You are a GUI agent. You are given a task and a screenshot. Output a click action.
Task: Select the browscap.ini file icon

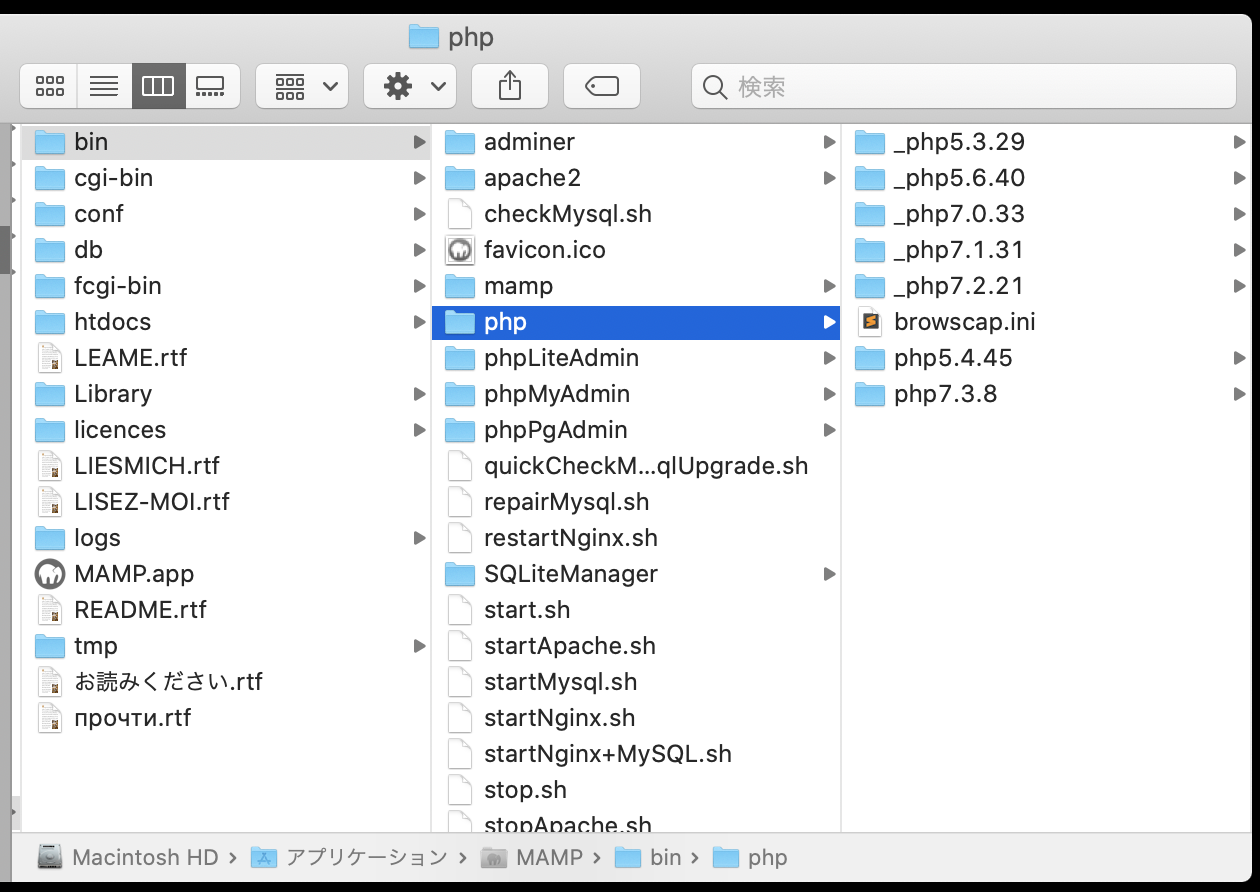pos(870,322)
